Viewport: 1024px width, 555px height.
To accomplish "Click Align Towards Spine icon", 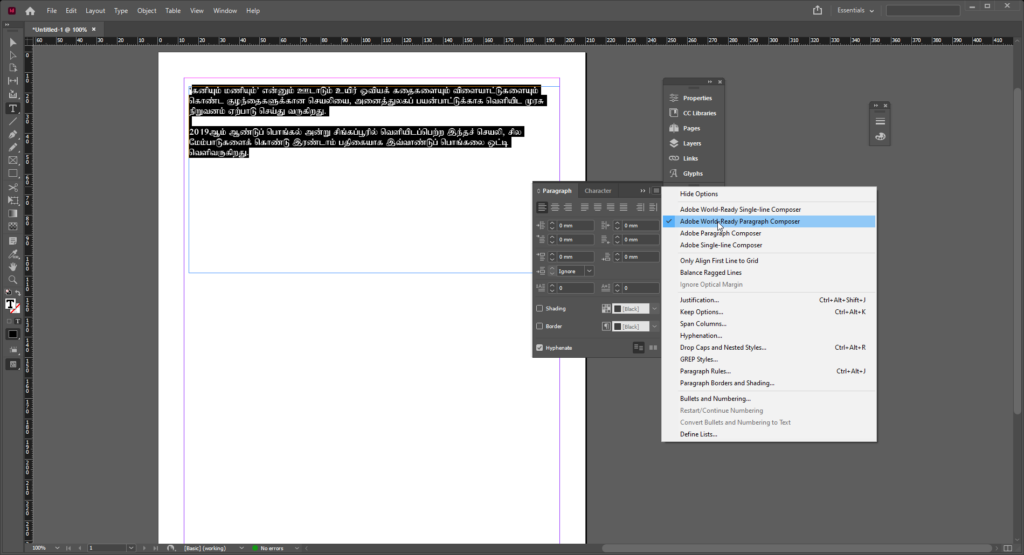I will 640,208.
